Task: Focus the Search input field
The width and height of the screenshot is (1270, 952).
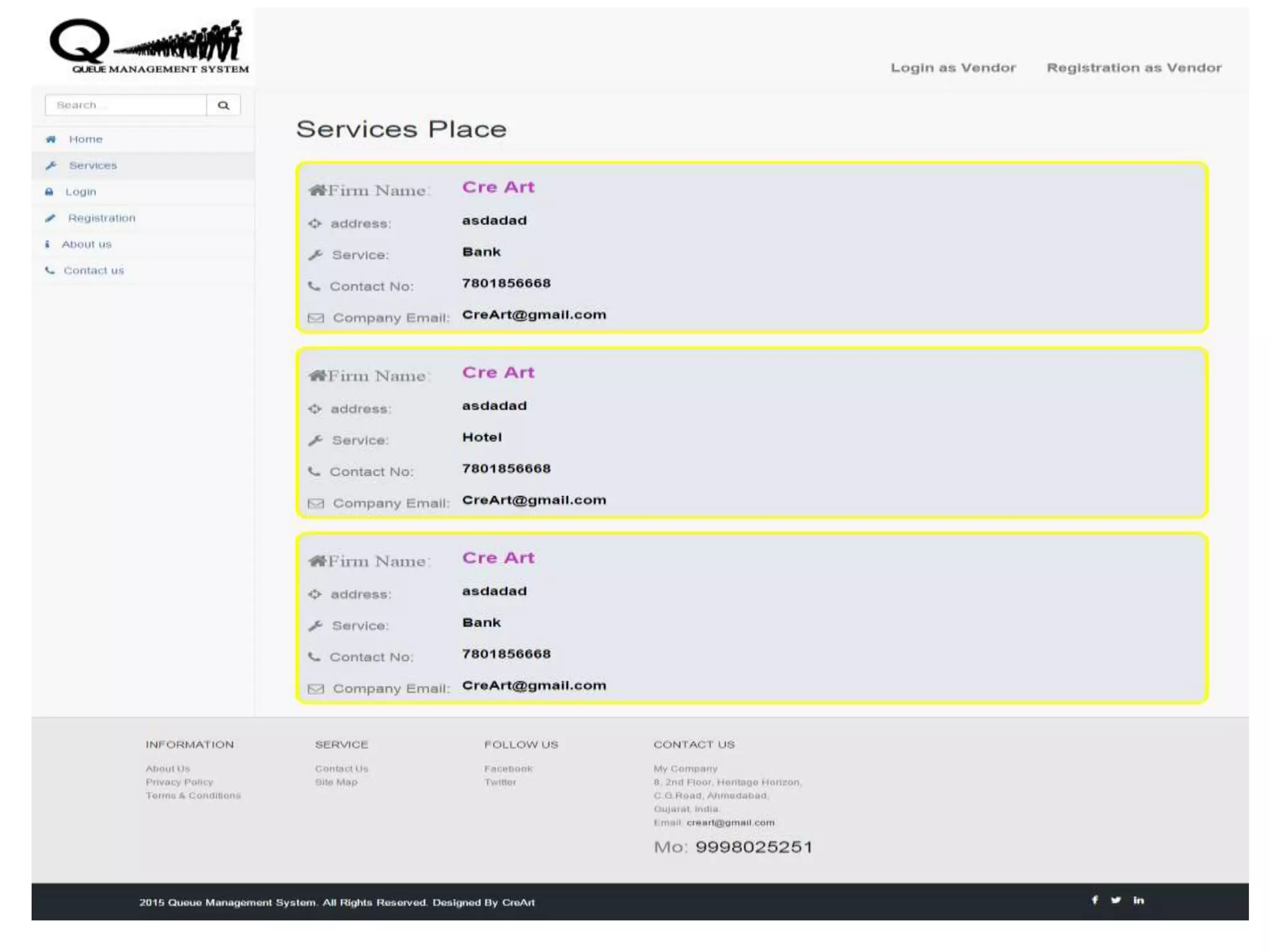Action: (126, 105)
